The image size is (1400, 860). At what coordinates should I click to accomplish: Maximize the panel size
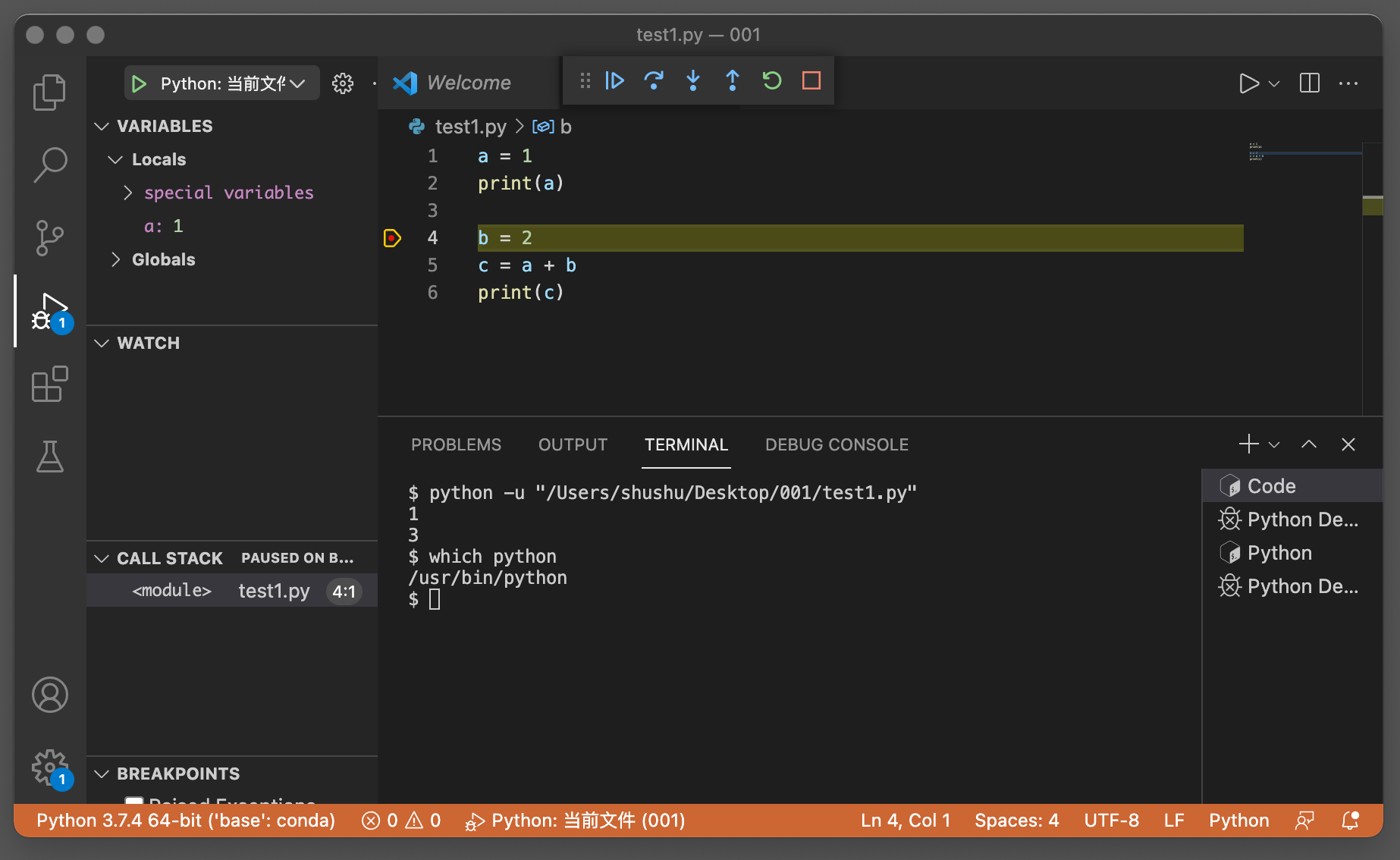coord(1309,444)
